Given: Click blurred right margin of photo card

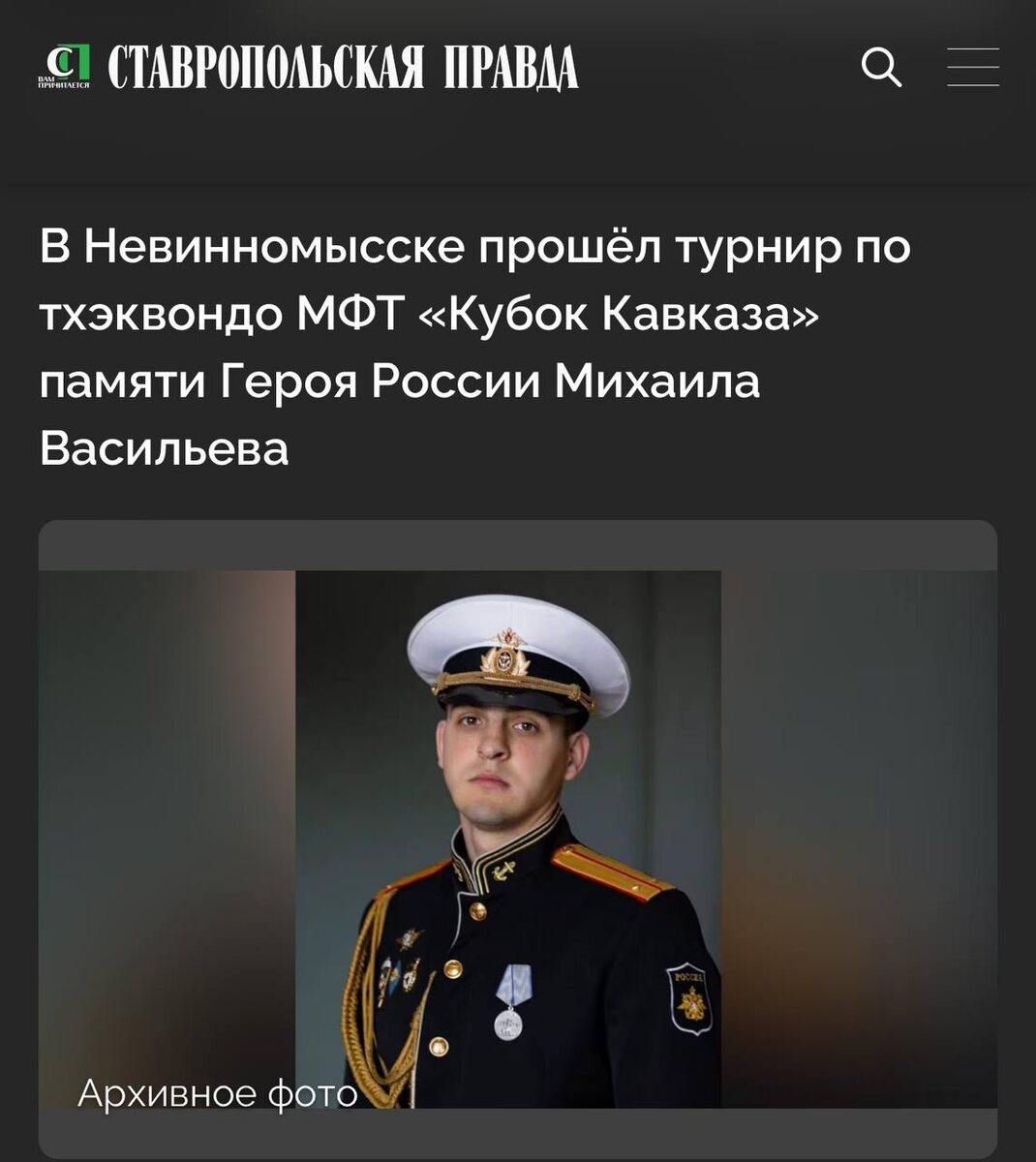Looking at the screenshot, I should 859,839.
